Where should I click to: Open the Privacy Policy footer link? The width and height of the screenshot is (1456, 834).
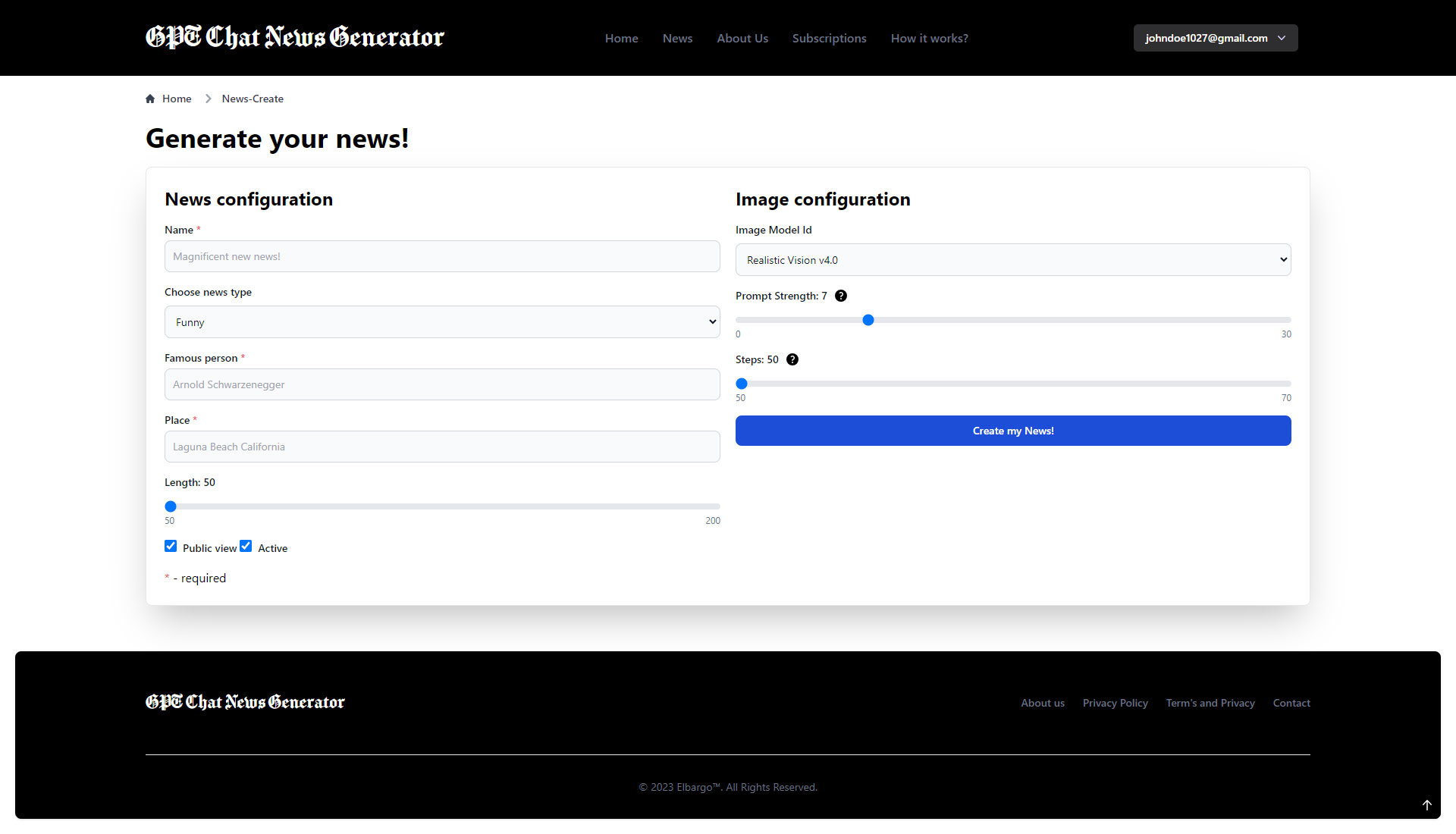click(1115, 703)
